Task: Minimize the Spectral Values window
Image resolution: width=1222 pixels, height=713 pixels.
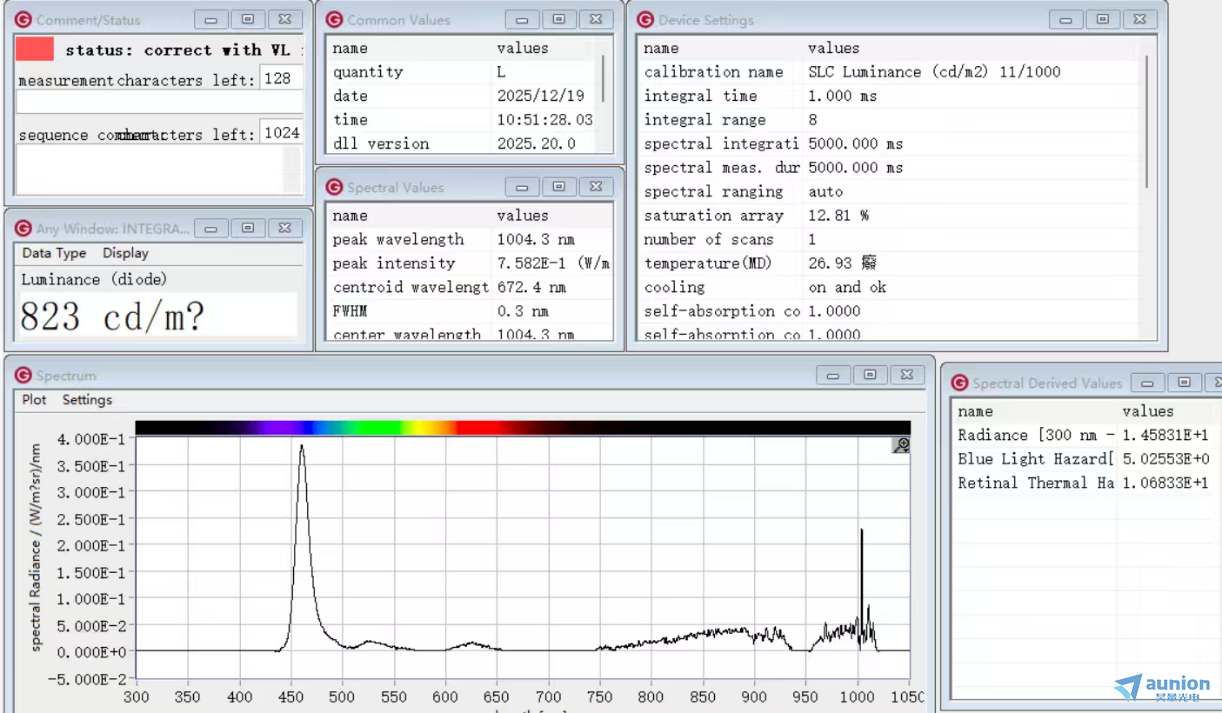Action: click(522, 187)
